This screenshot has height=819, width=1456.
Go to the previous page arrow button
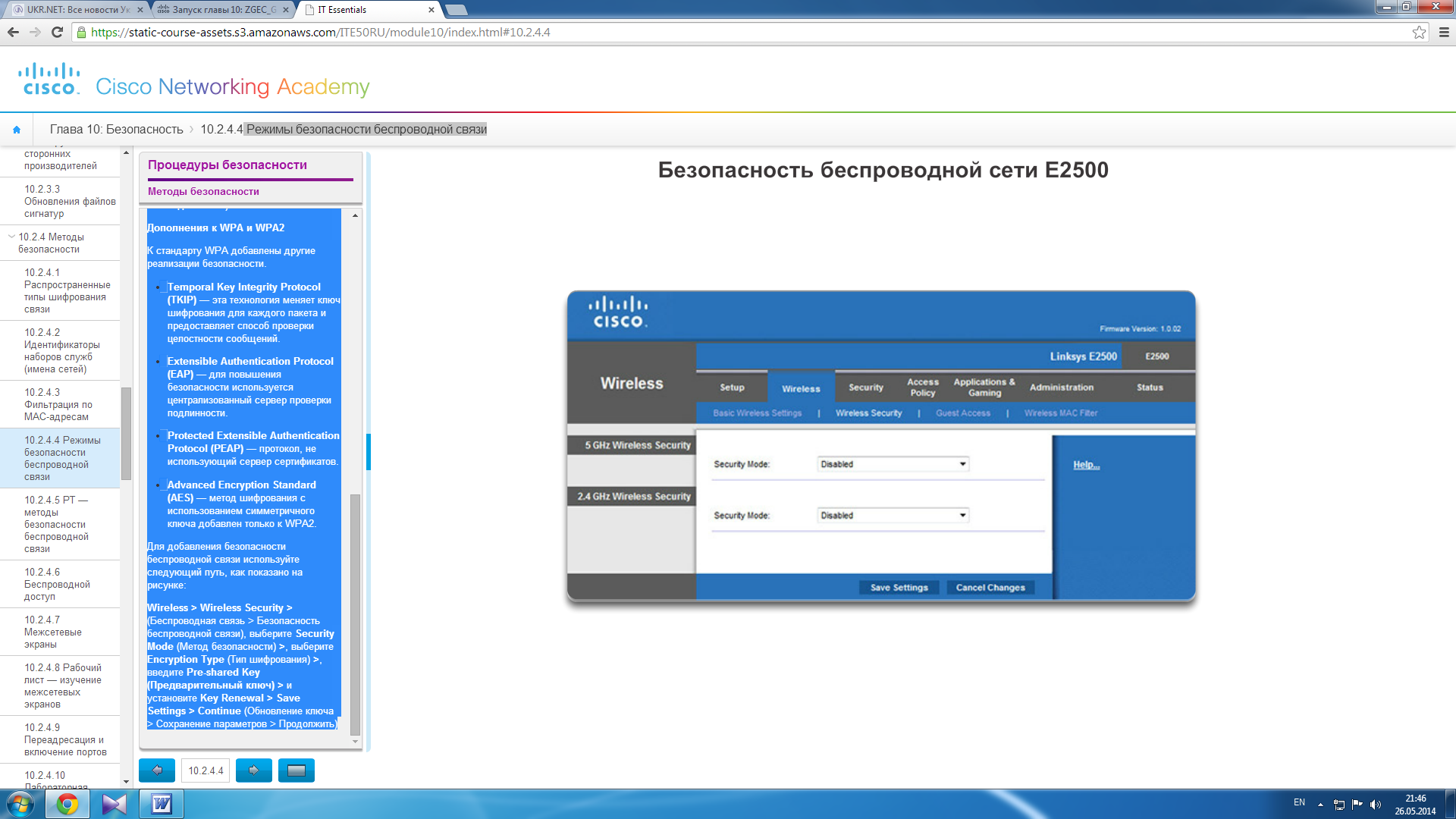157,770
